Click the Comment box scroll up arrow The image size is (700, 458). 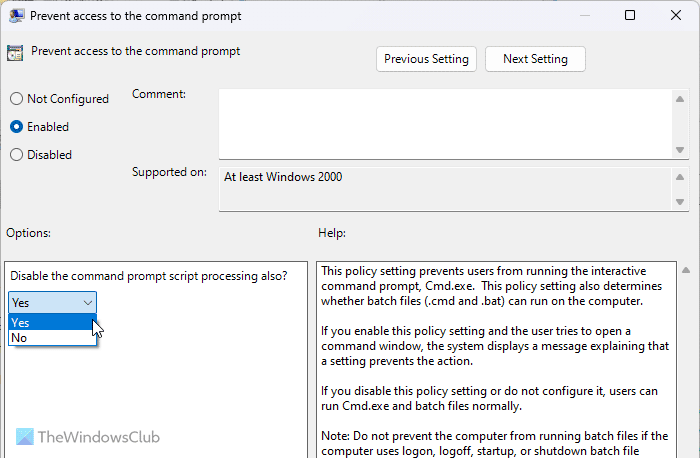(681, 98)
